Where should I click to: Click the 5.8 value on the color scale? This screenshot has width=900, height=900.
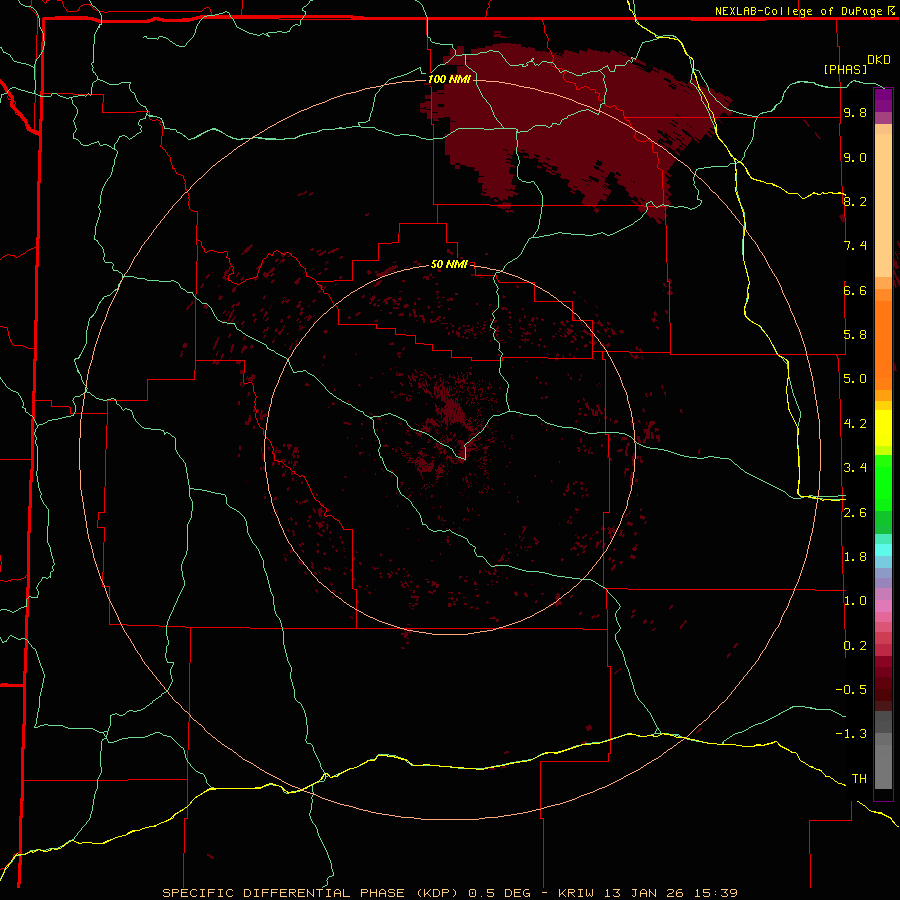coord(855,335)
